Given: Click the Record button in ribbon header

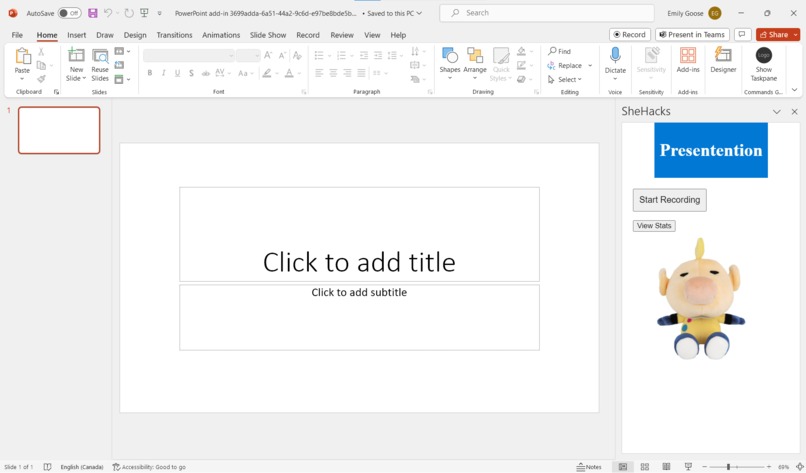Looking at the screenshot, I should pos(630,34).
